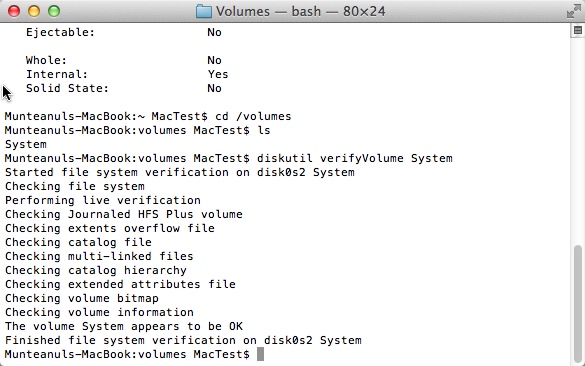This screenshot has height=366, width=585.
Task: Click 'Checking multi-linked files' line
Action: [99, 256]
